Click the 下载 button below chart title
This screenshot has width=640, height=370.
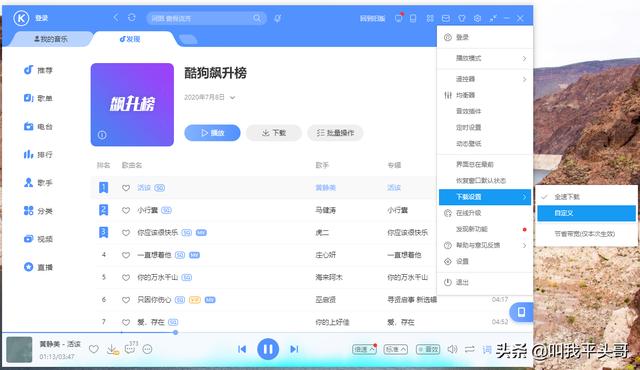point(274,133)
